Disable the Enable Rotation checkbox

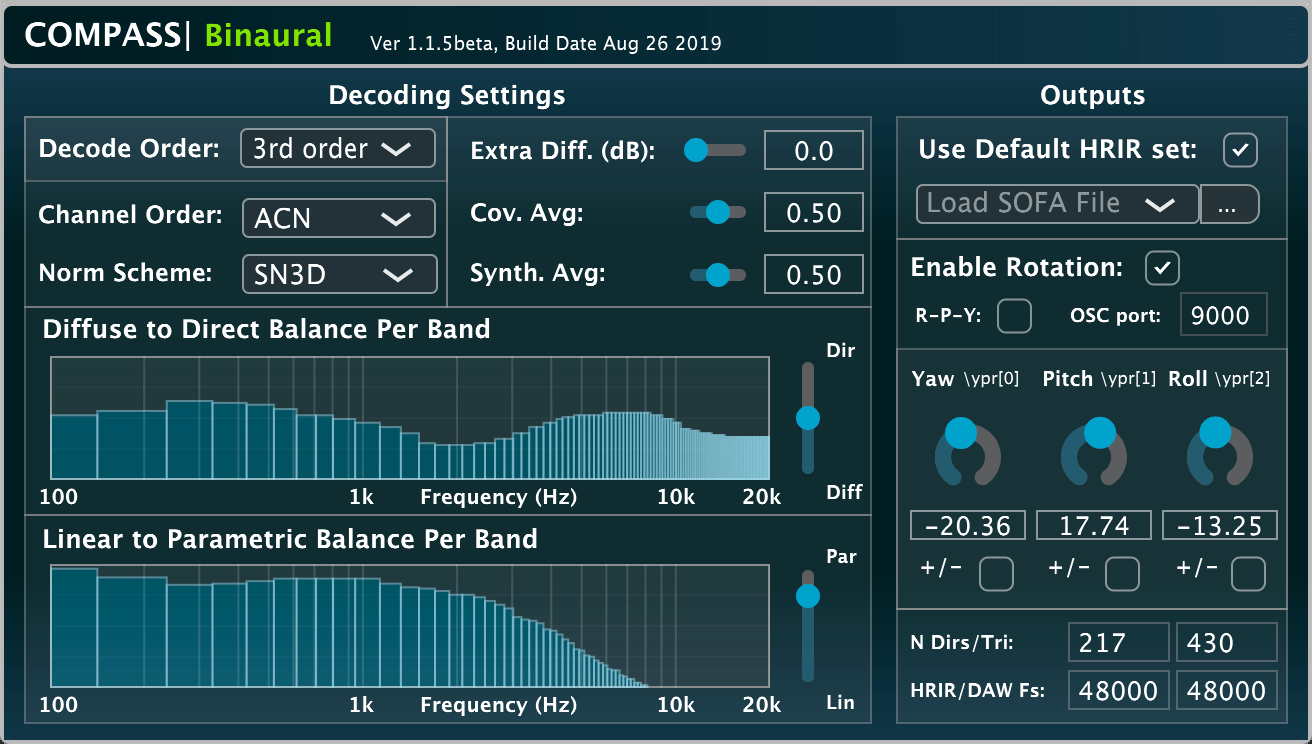pyautogui.click(x=1162, y=268)
